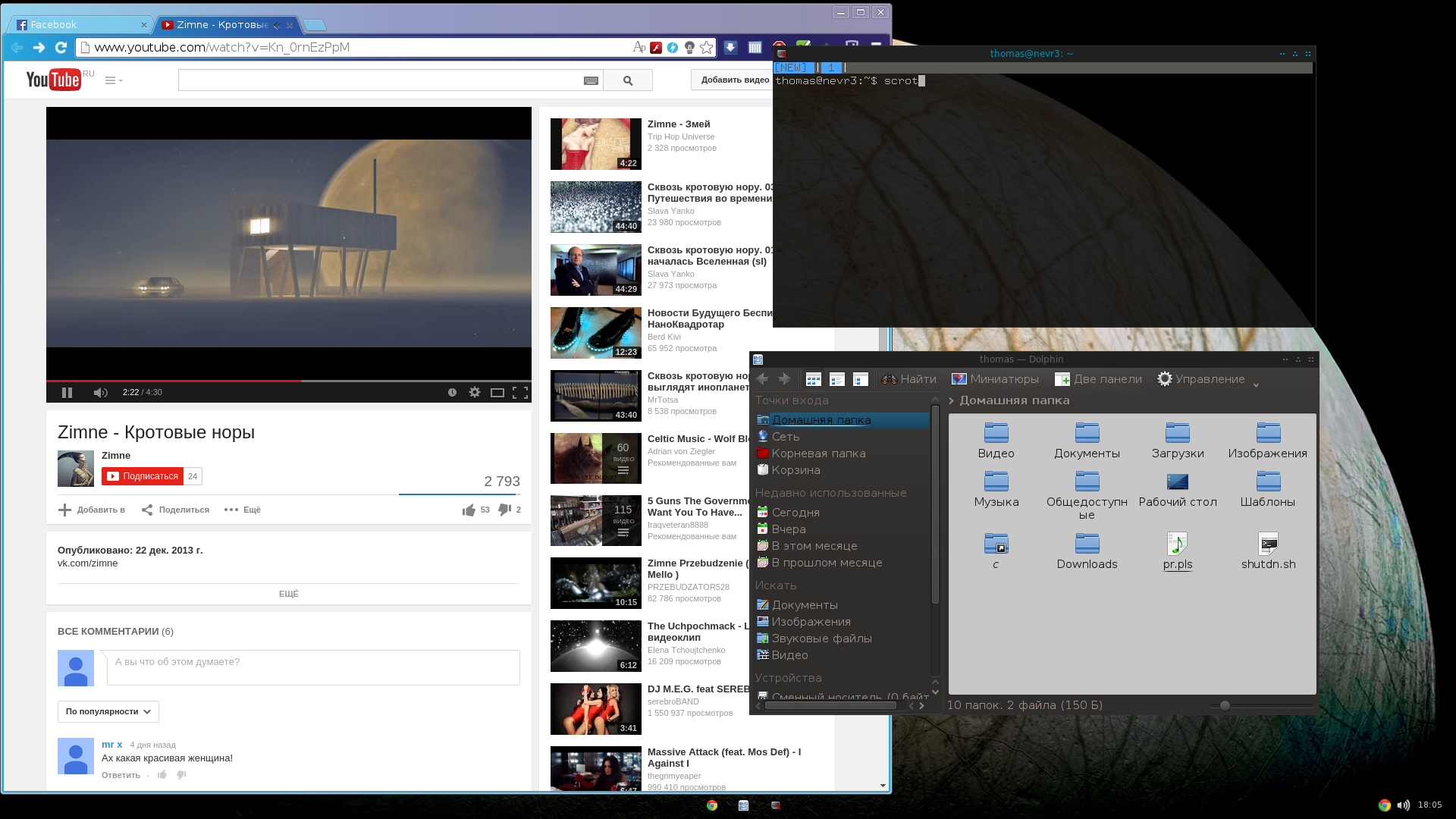The image size is (1456, 819).
Task: Open the vk.com/zimne link
Action: 88,563
